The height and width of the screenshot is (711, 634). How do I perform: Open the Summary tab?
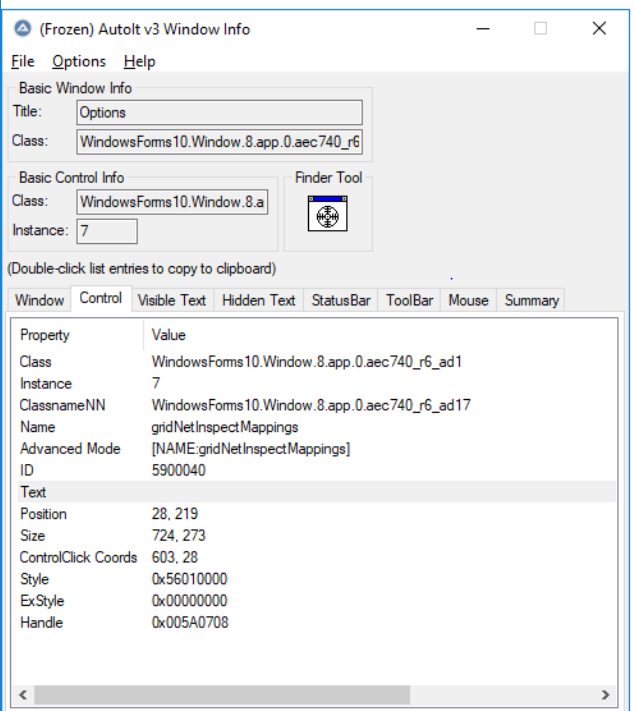point(532,300)
